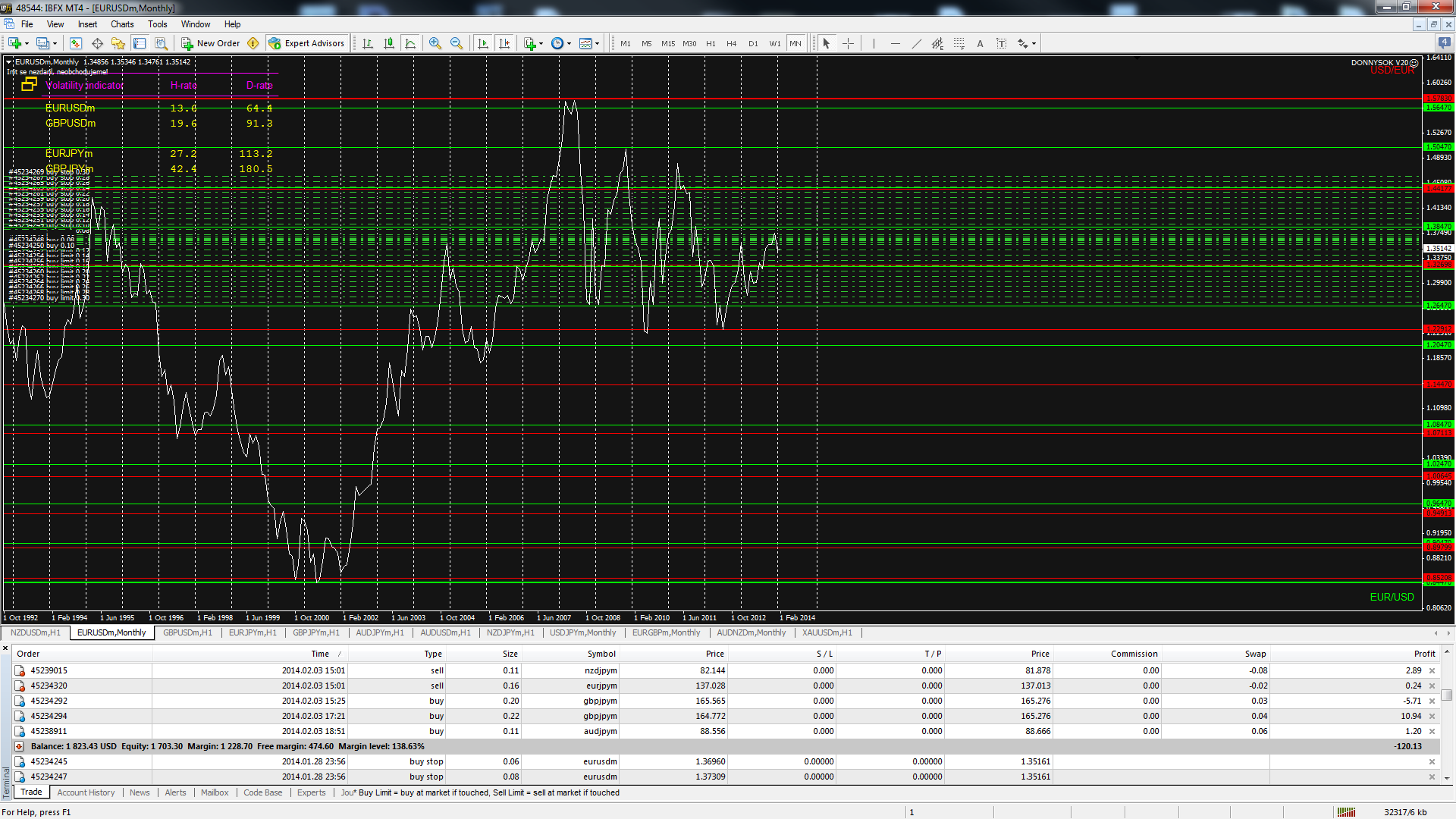Switch to bar chart type
This screenshot has width=1456, height=819.
point(368,43)
